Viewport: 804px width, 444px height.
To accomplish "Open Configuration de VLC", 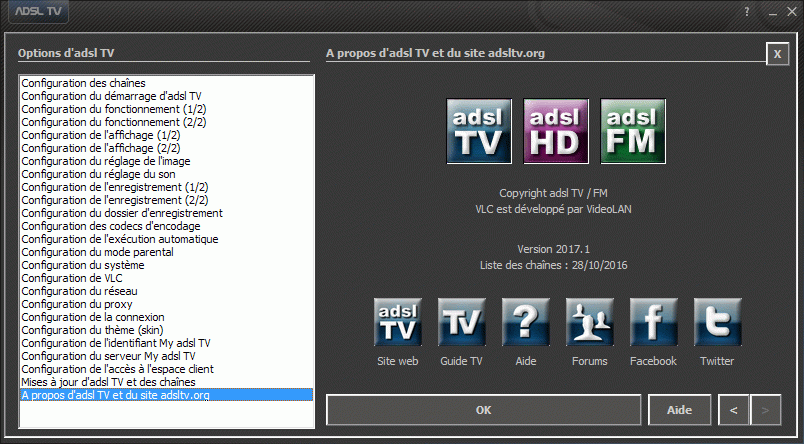I will tap(166, 278).
